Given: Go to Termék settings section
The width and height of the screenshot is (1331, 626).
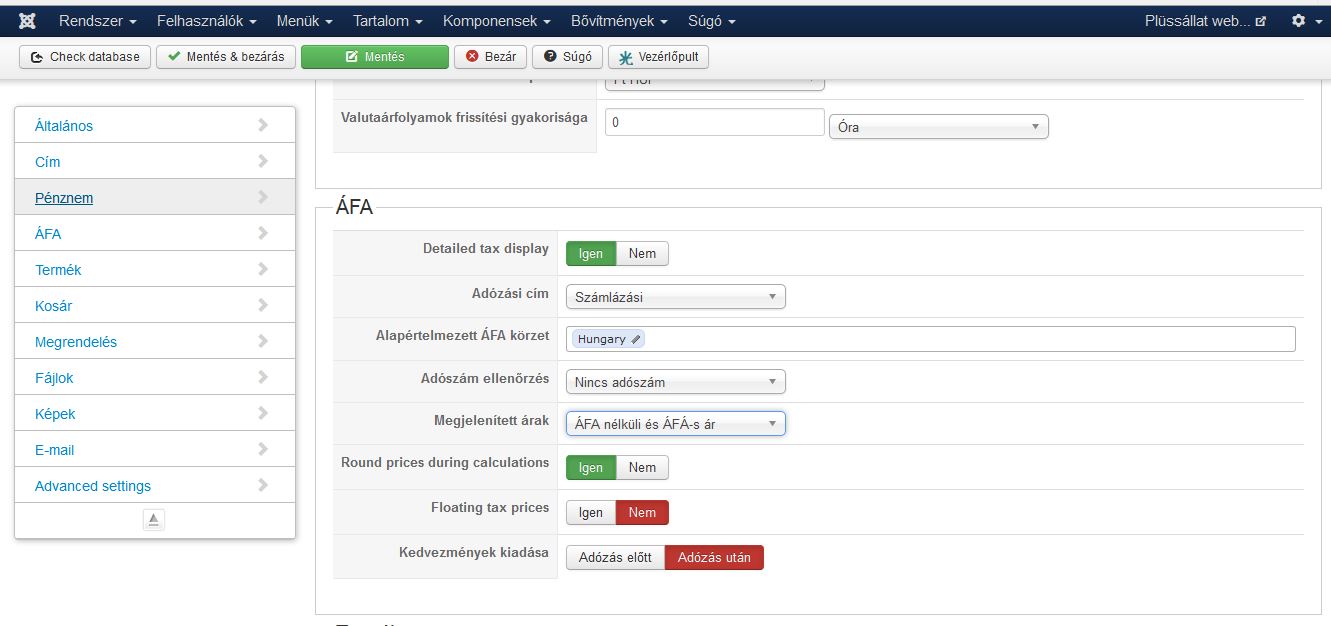Looking at the screenshot, I should 155,269.
